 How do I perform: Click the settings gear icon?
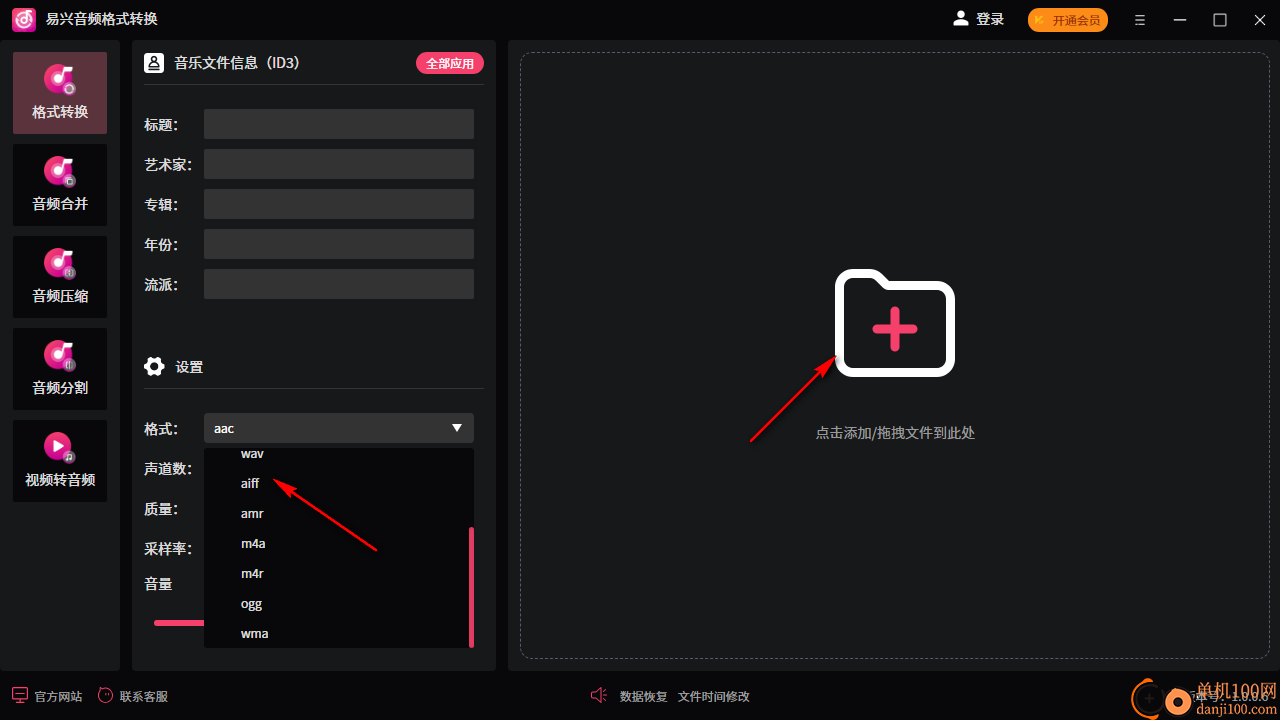pos(154,366)
